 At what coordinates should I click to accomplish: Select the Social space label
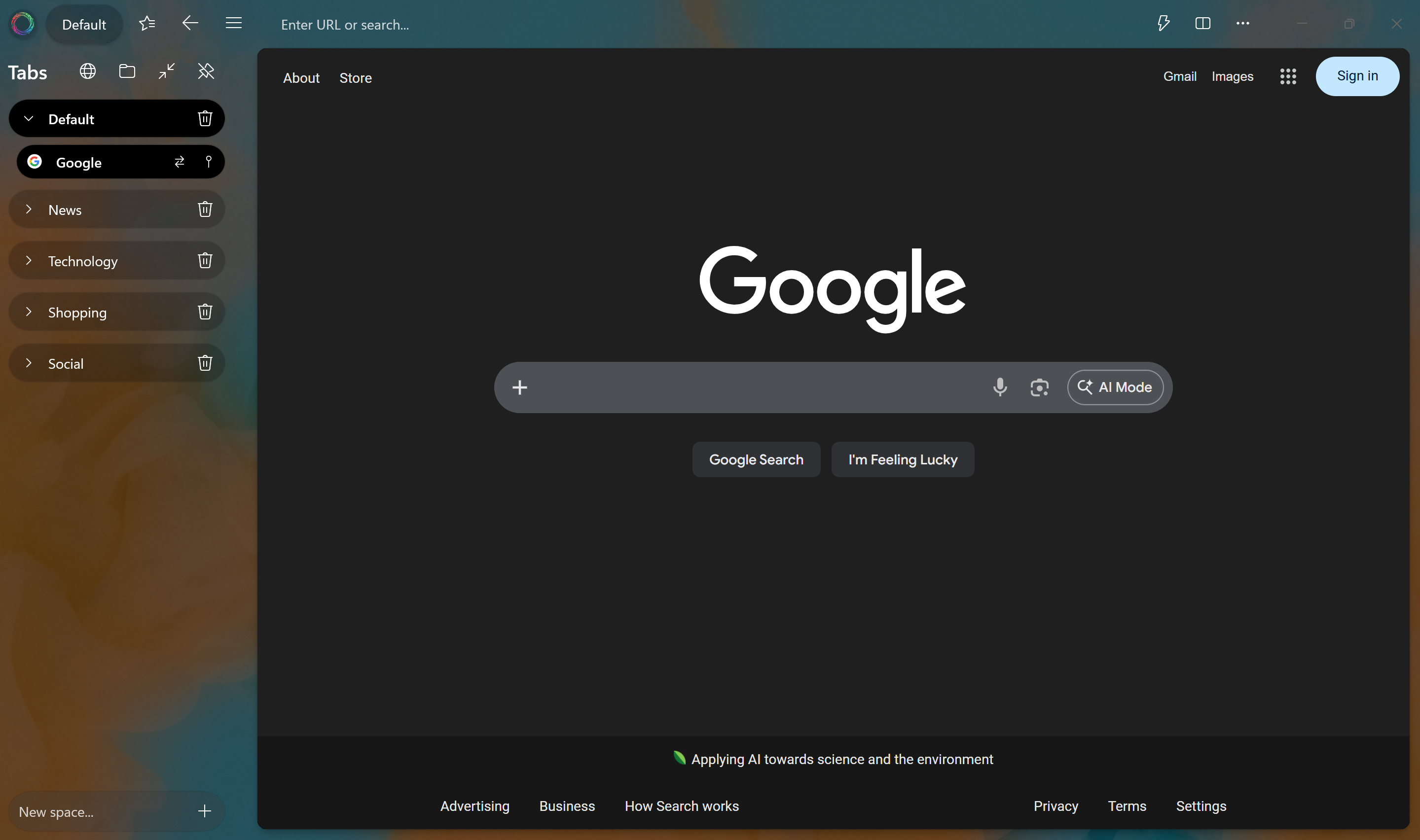(x=66, y=364)
